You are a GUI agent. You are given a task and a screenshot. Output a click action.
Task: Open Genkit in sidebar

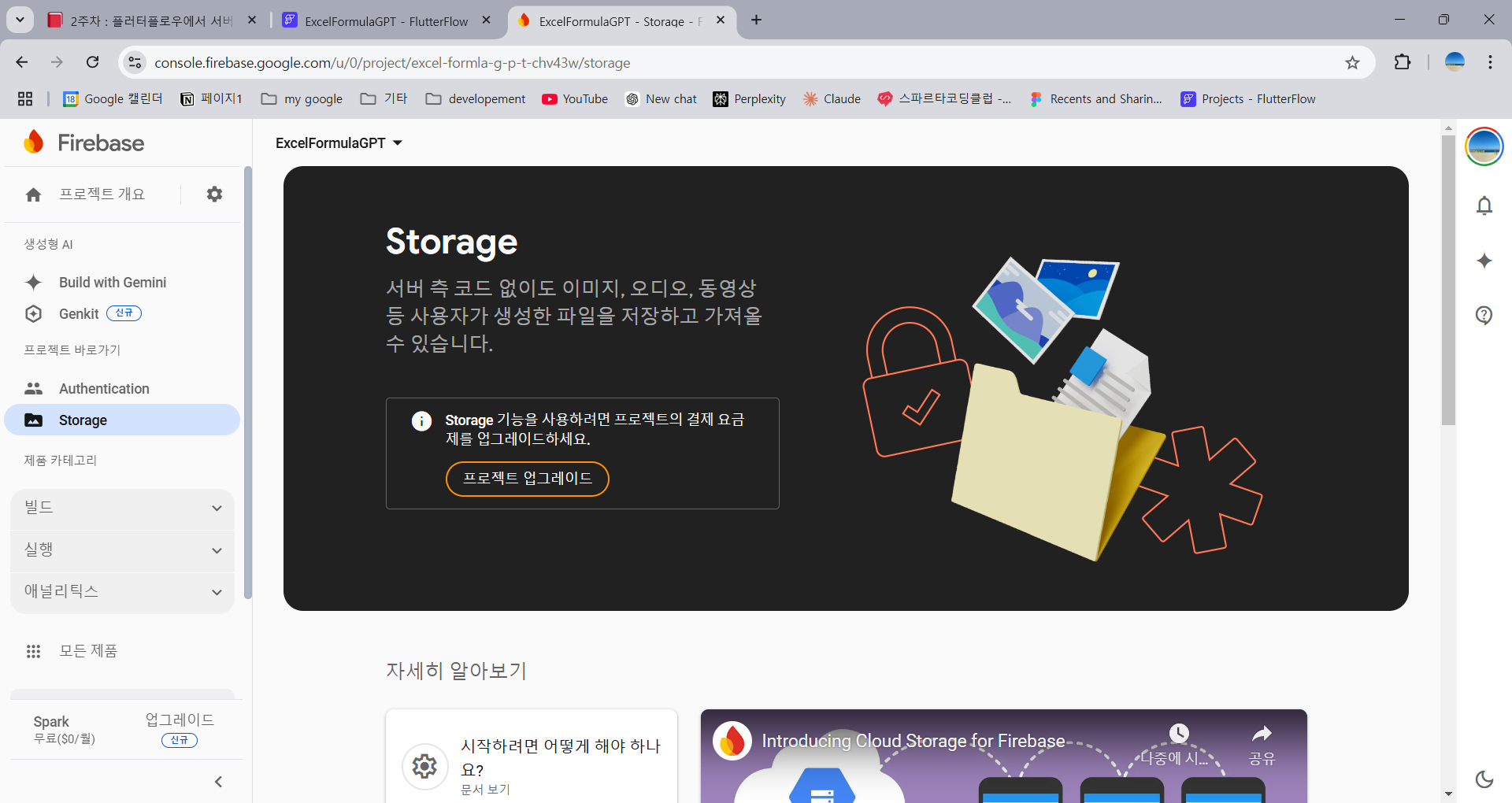(x=79, y=313)
